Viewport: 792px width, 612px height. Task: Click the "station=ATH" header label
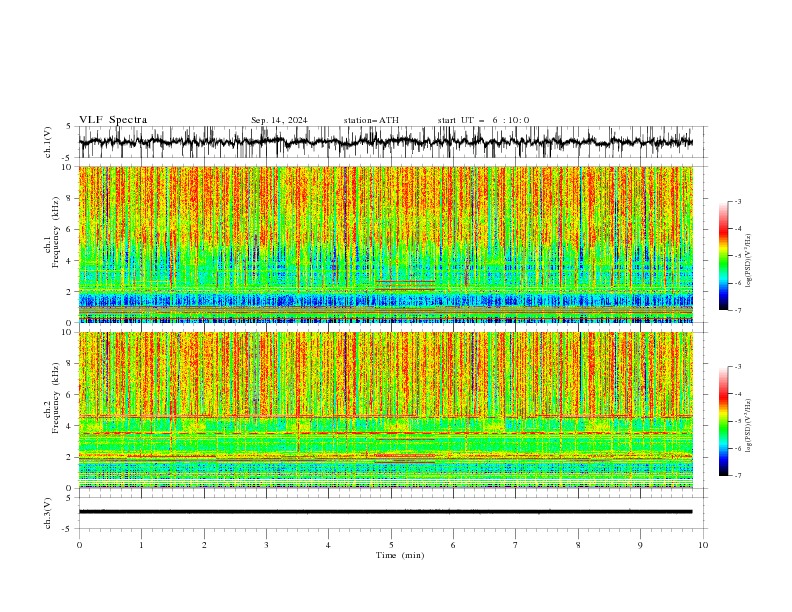pyautogui.click(x=371, y=120)
